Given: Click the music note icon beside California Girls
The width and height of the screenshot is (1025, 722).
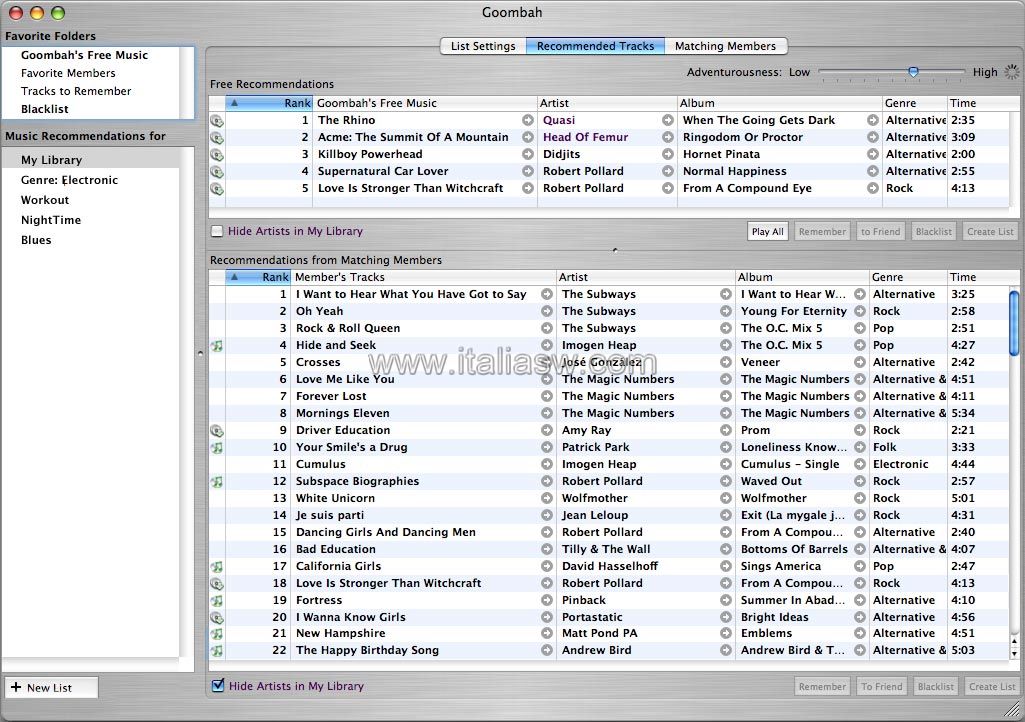Looking at the screenshot, I should [217, 567].
